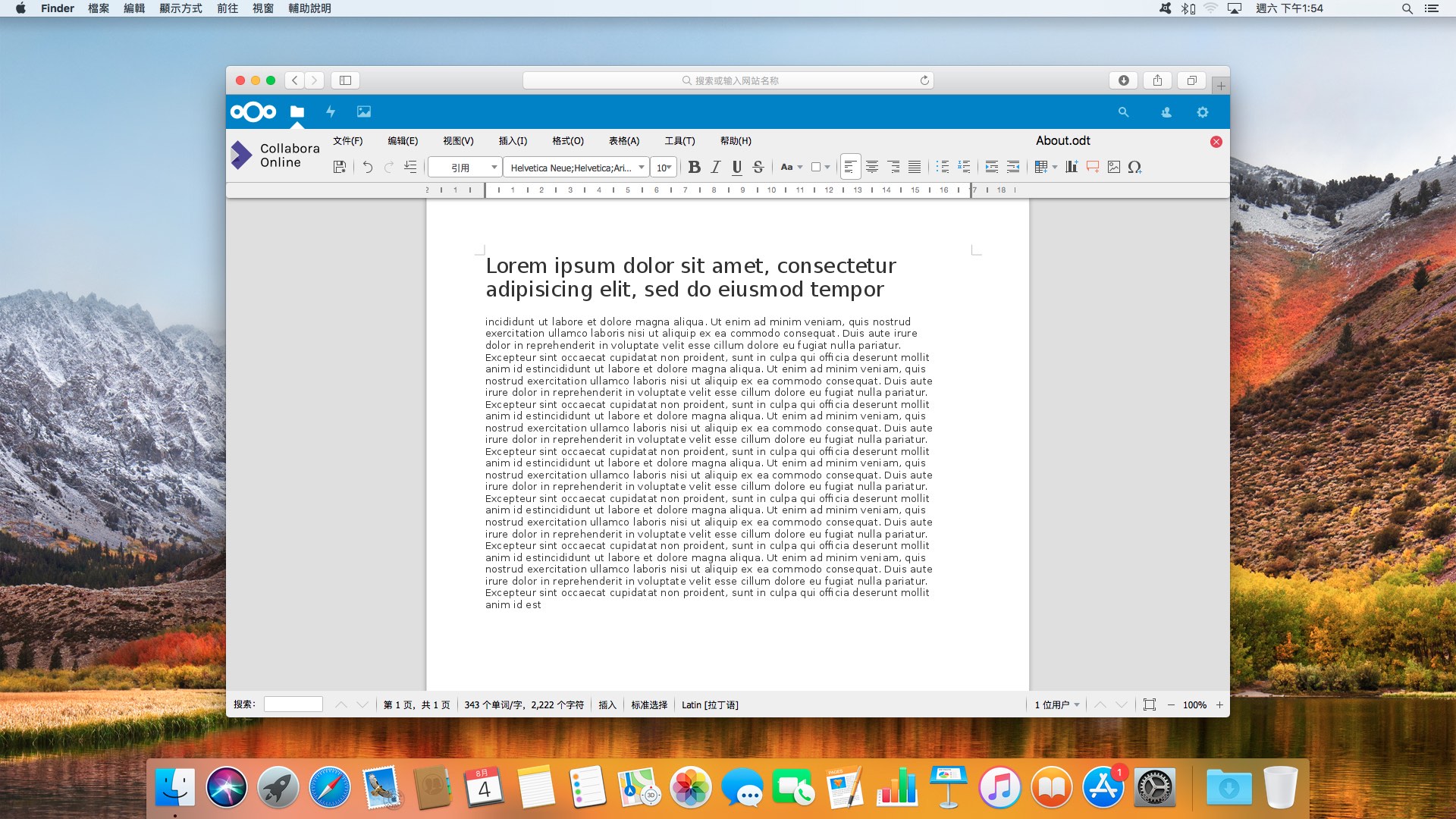This screenshot has width=1456, height=819.
Task: Toggle Italic text style
Action: [x=715, y=167]
